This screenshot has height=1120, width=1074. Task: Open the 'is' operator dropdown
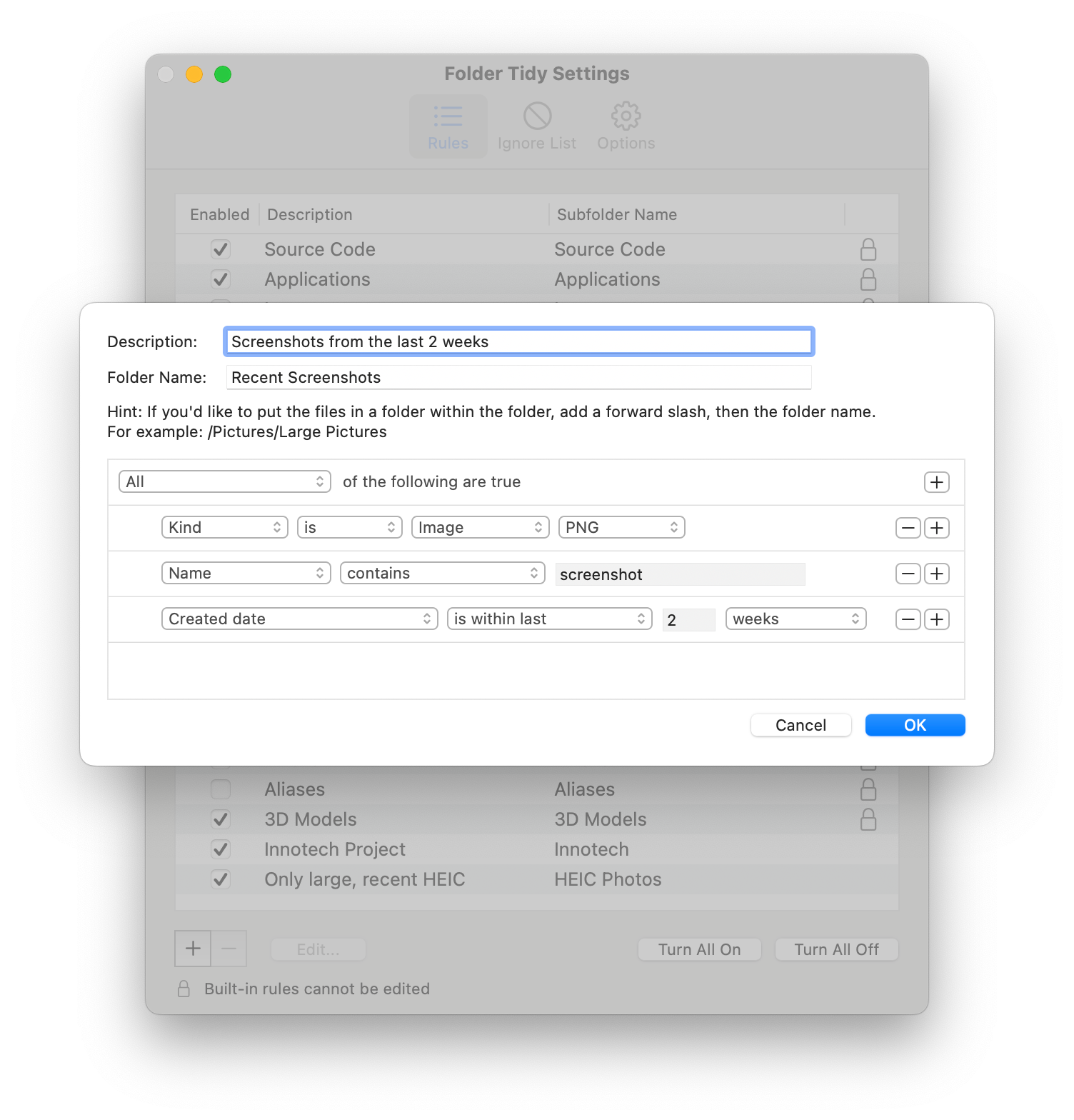[x=350, y=527]
